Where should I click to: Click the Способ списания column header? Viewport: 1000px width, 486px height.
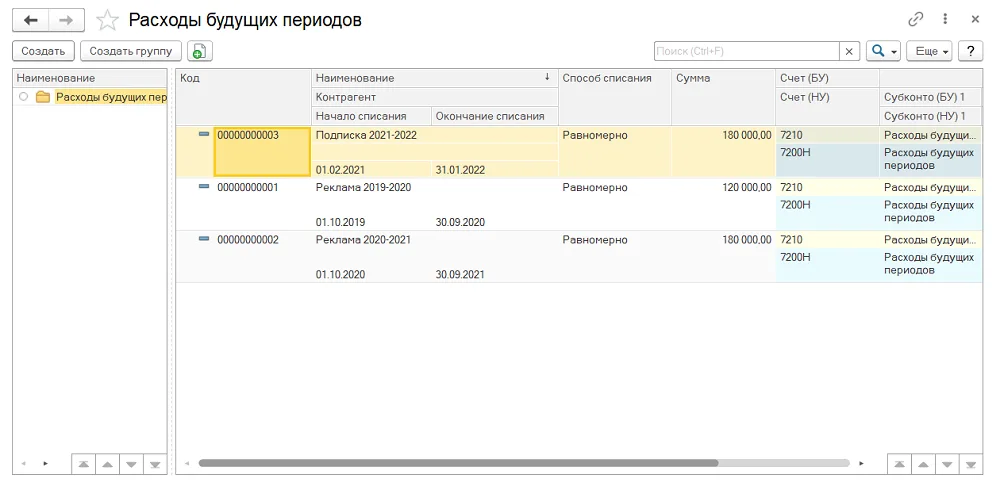coord(615,97)
